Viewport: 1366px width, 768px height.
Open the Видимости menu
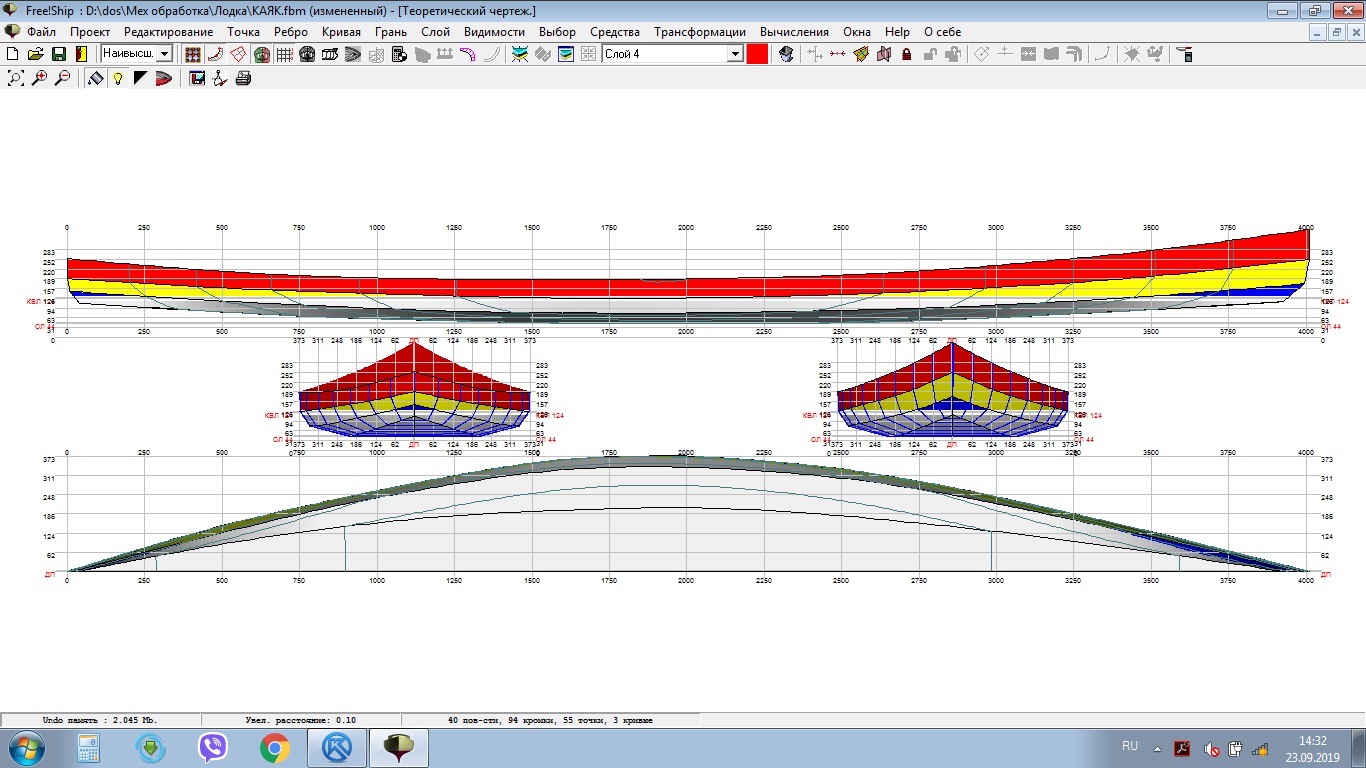pos(494,32)
